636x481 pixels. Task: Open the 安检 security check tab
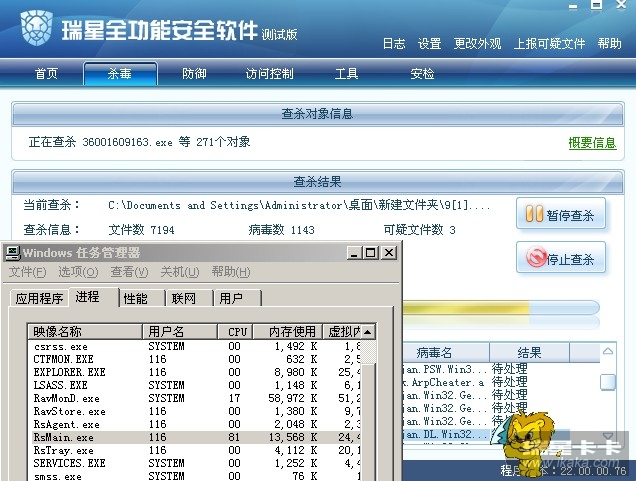pyautogui.click(x=422, y=73)
